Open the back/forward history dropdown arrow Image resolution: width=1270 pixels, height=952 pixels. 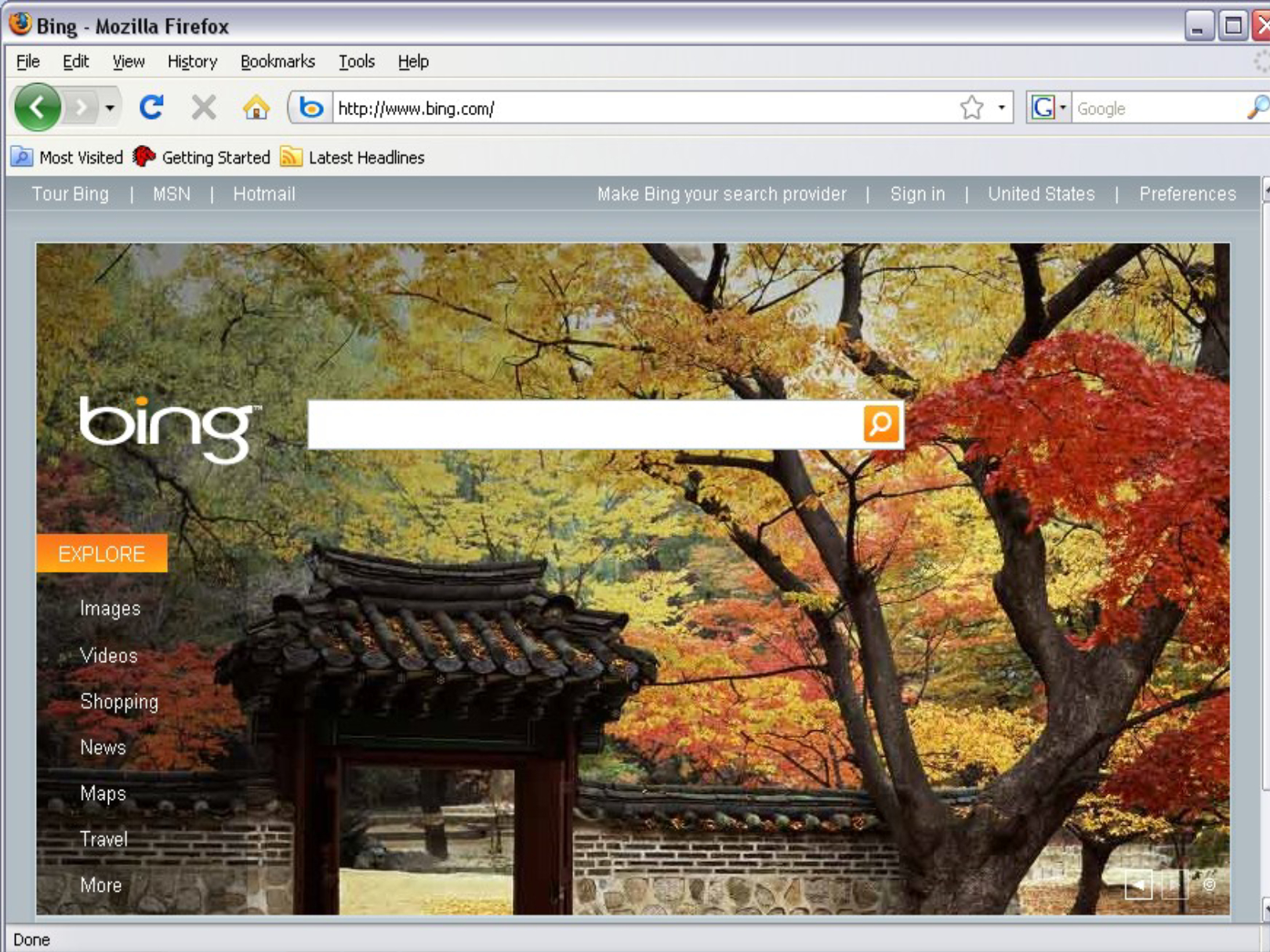110,107
